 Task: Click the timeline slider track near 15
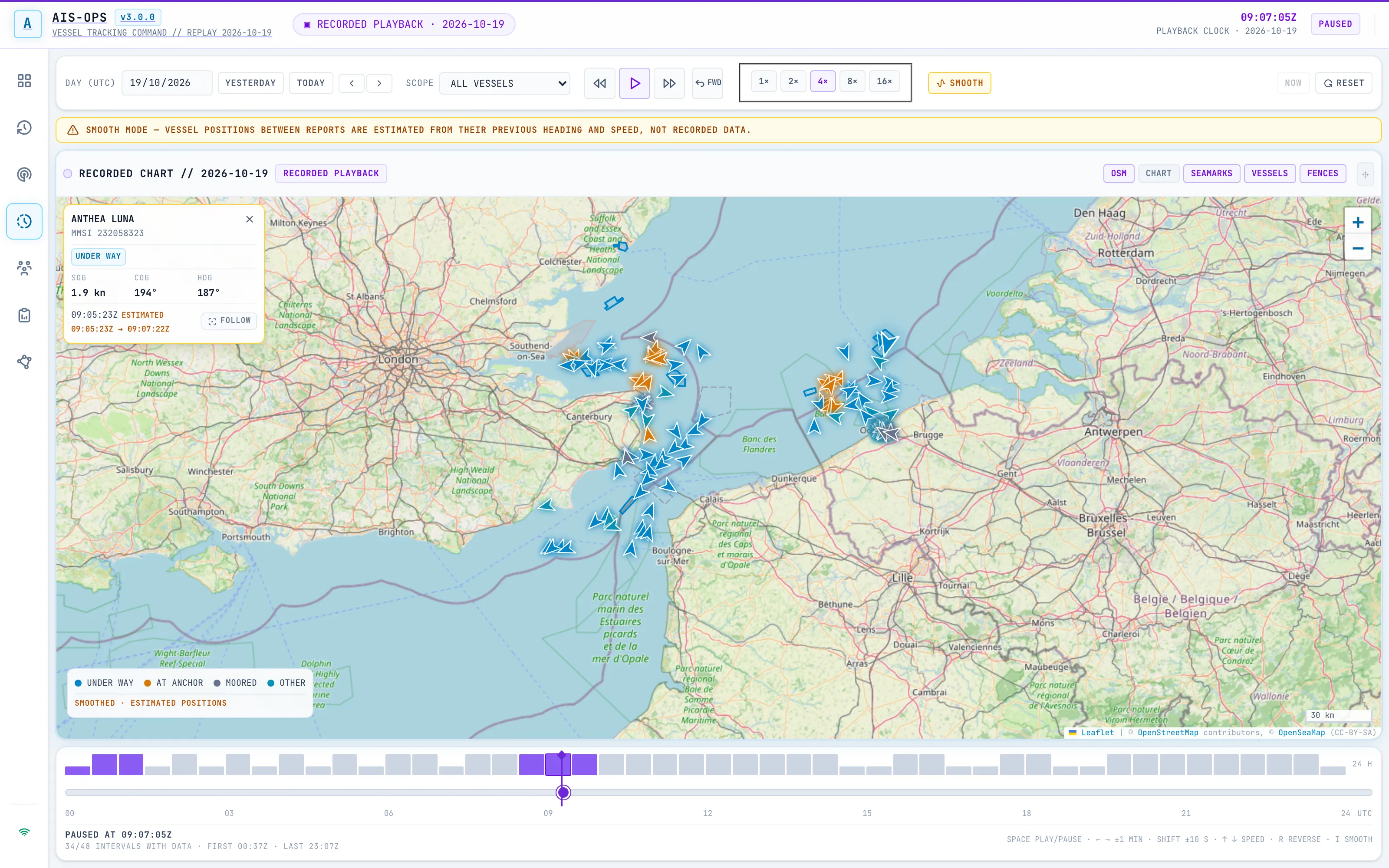click(x=867, y=793)
